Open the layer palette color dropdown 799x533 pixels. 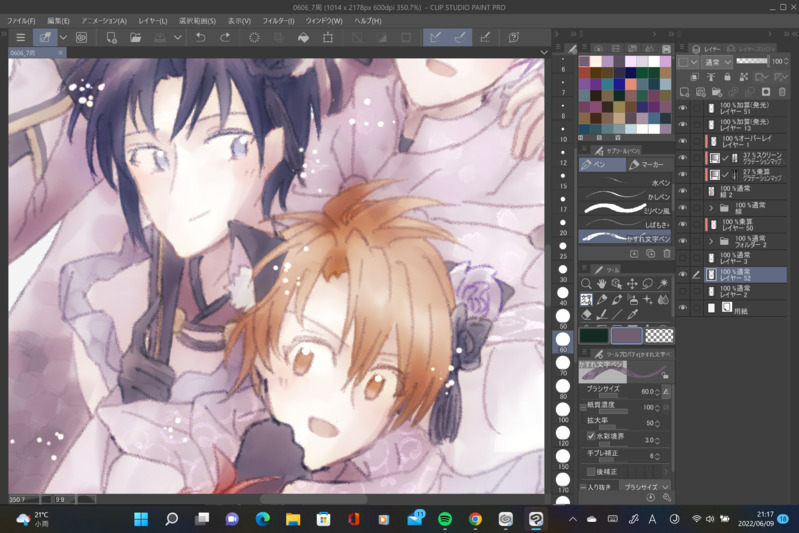pyautogui.click(x=688, y=62)
